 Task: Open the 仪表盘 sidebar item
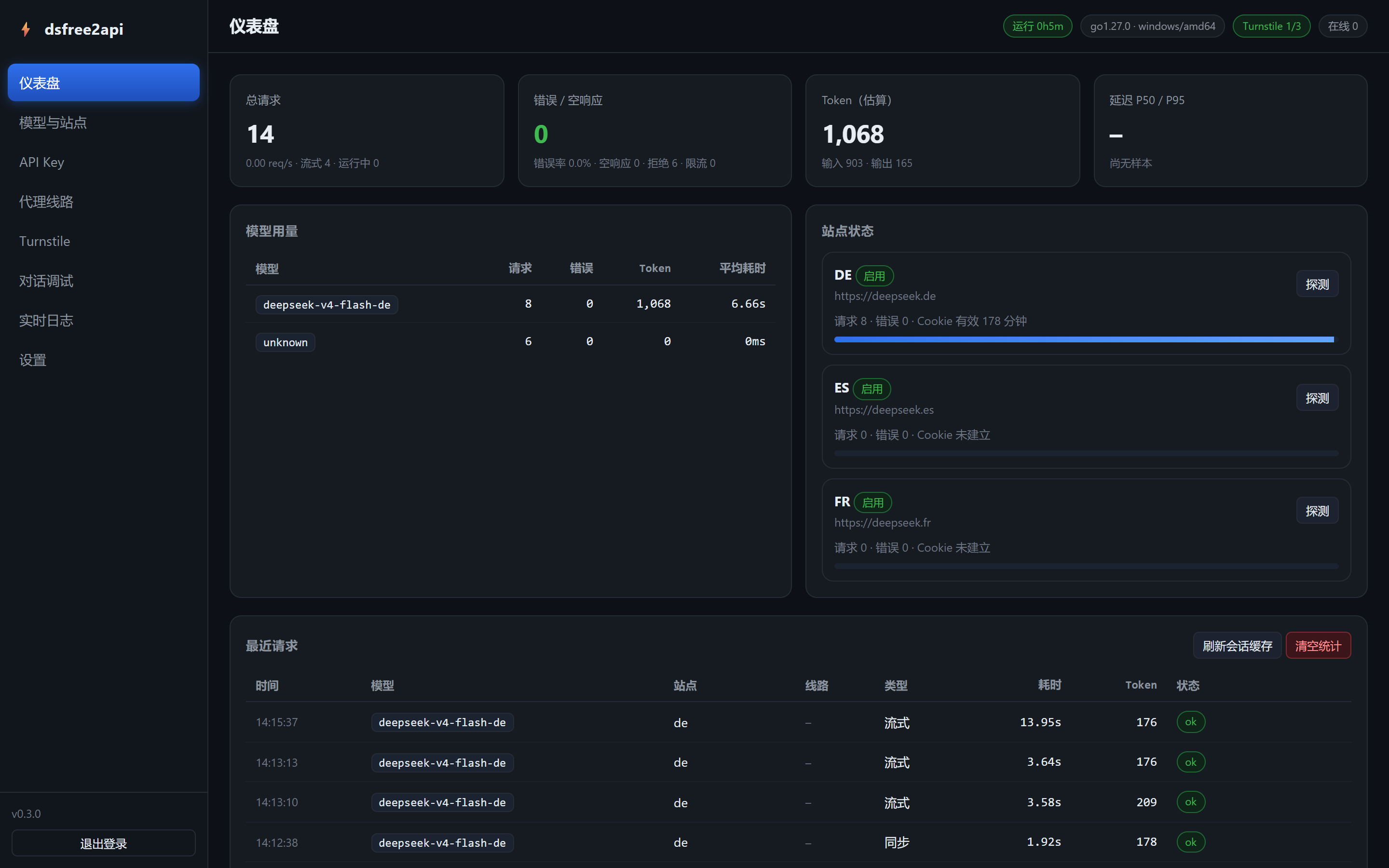pos(103,82)
